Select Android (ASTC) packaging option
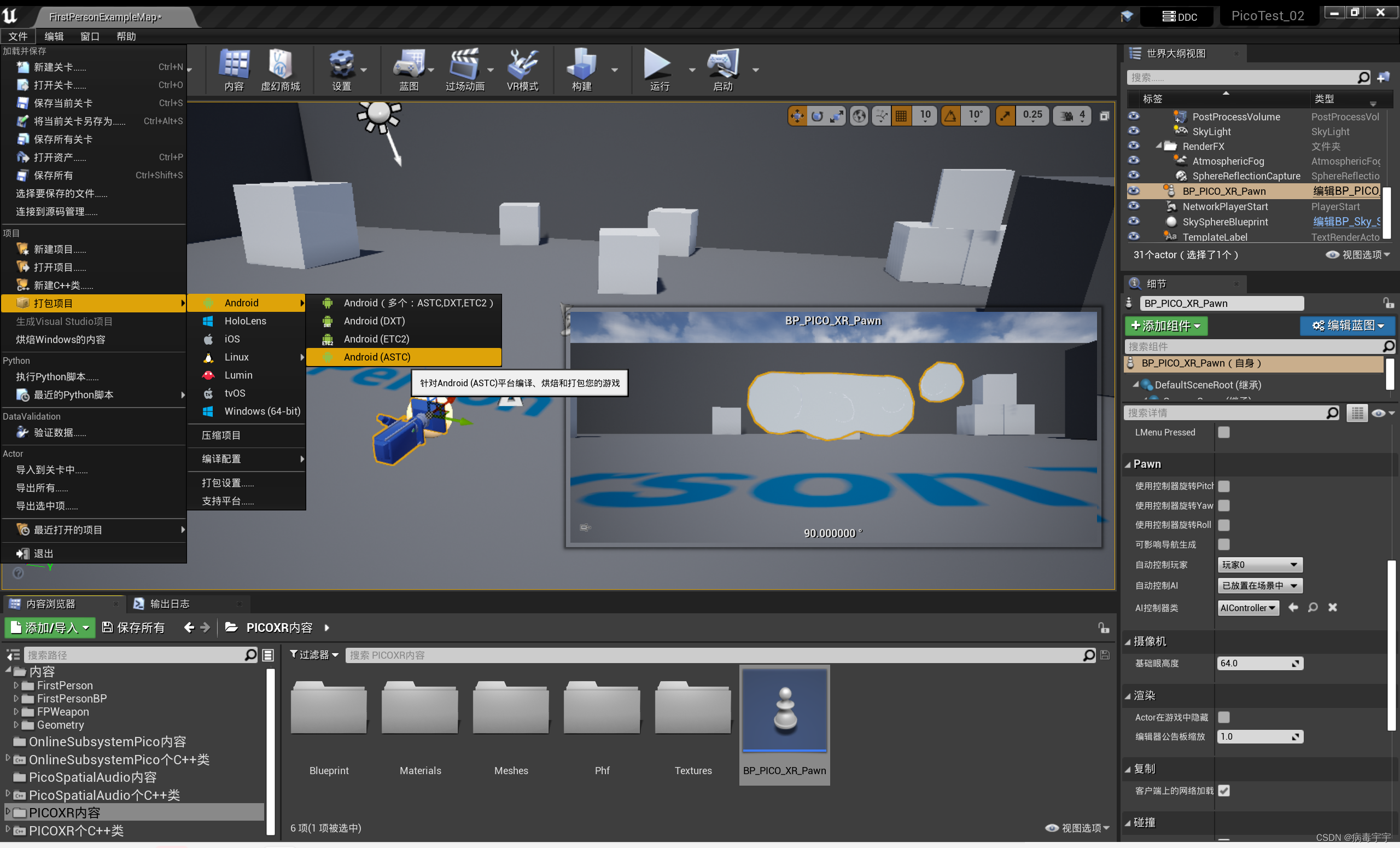The width and height of the screenshot is (1400, 848). [377, 357]
